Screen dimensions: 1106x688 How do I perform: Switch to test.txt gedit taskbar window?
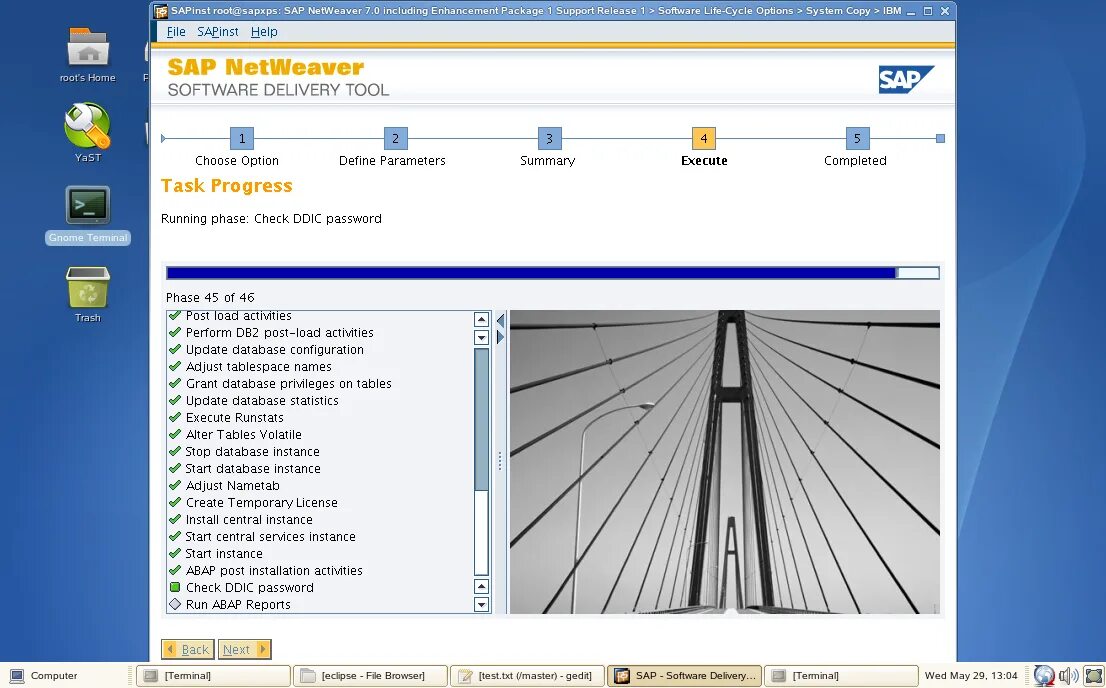point(528,675)
